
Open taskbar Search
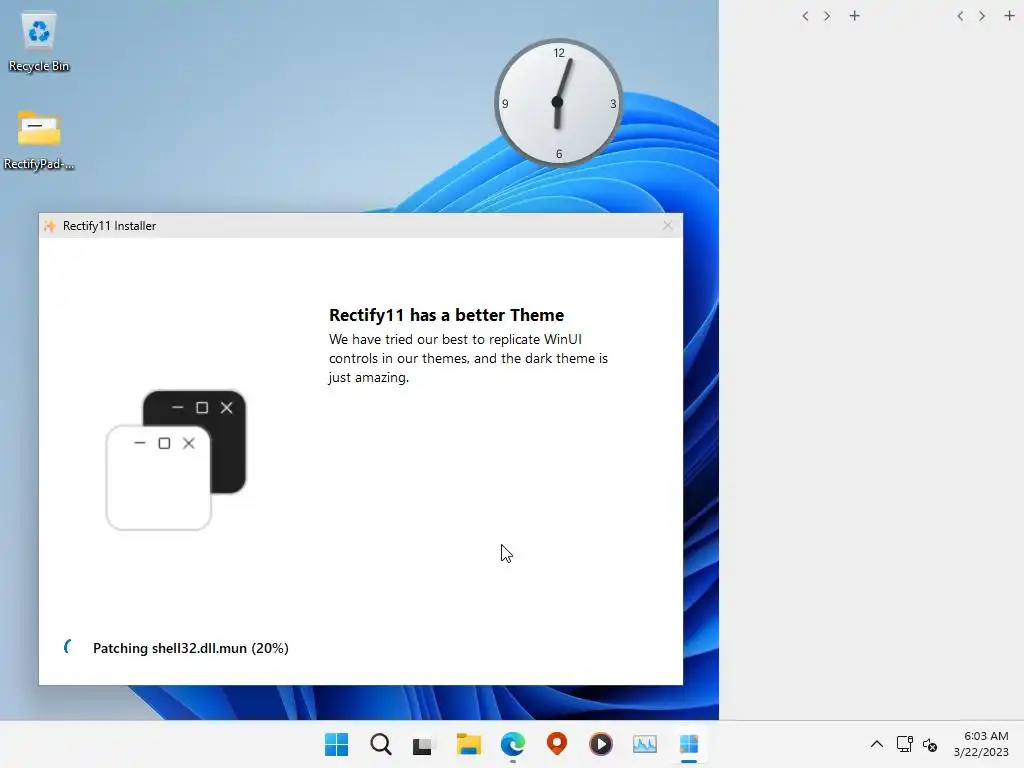pos(381,744)
